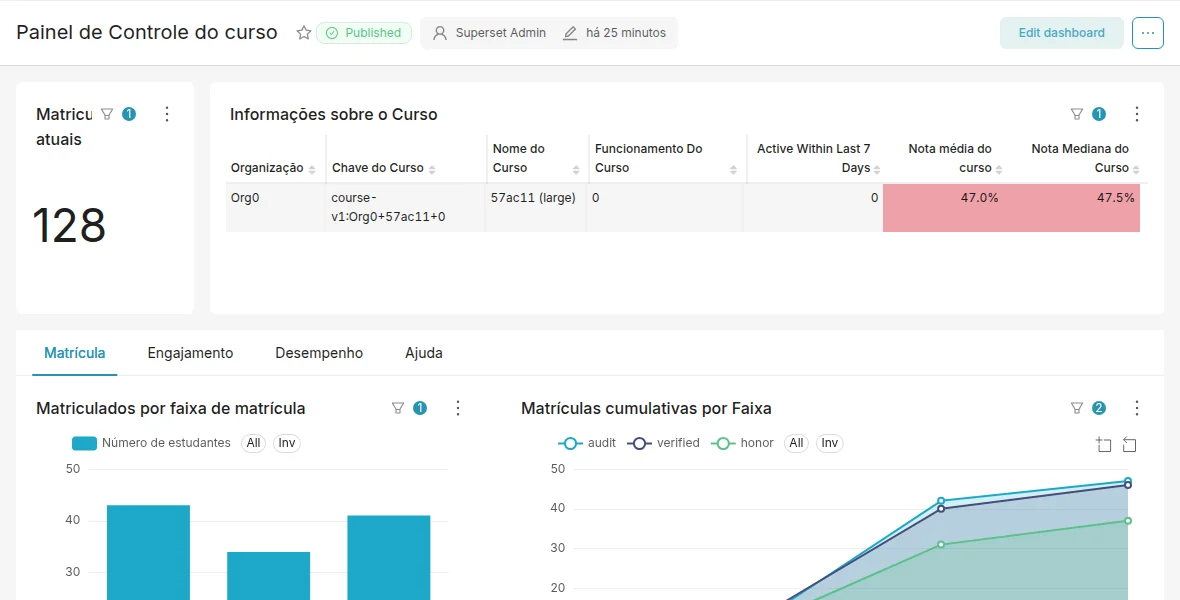Click the 47.5% median grade cell
Viewport: 1180px width, 600px height.
[x=1072, y=207]
